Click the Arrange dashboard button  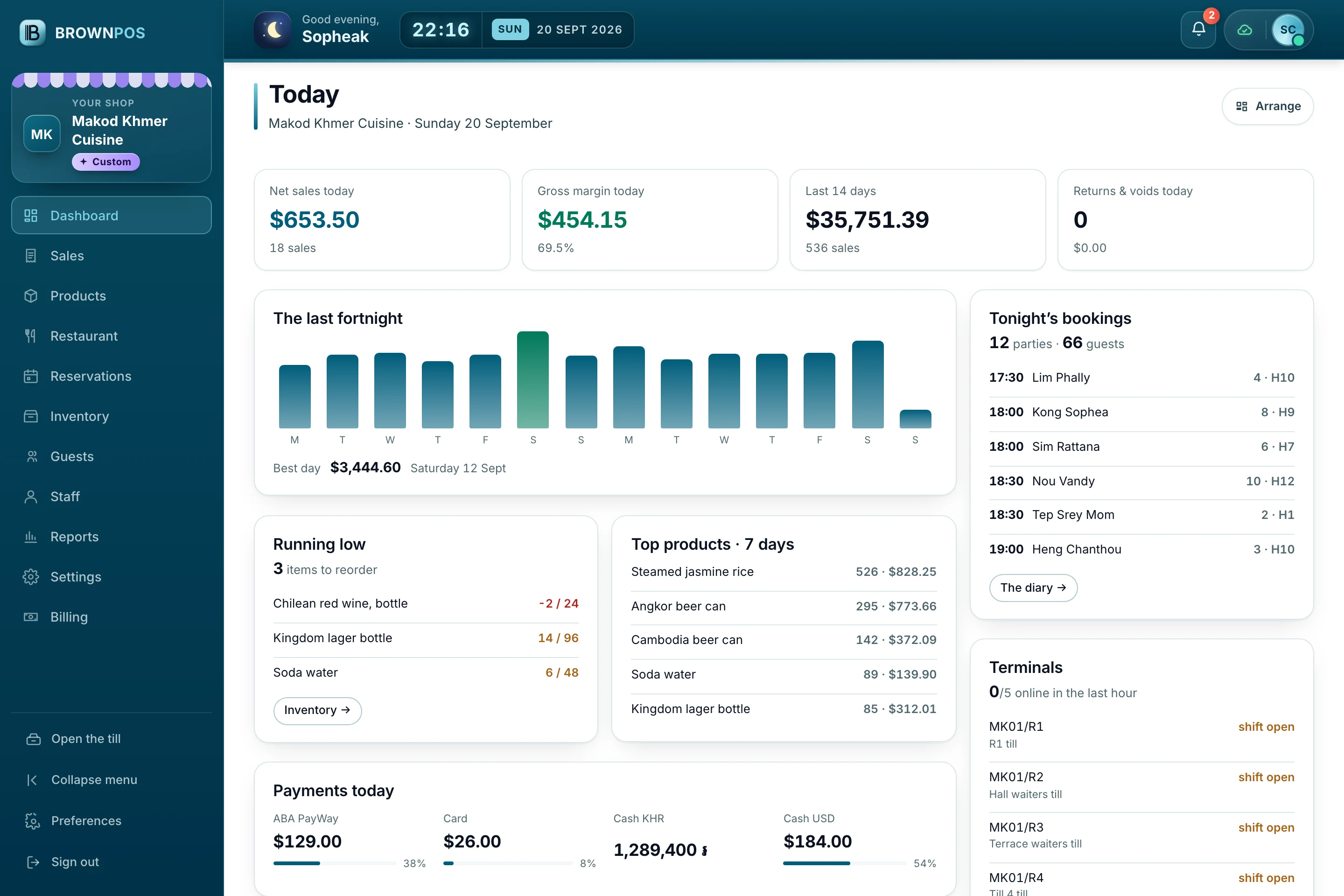pos(1267,106)
